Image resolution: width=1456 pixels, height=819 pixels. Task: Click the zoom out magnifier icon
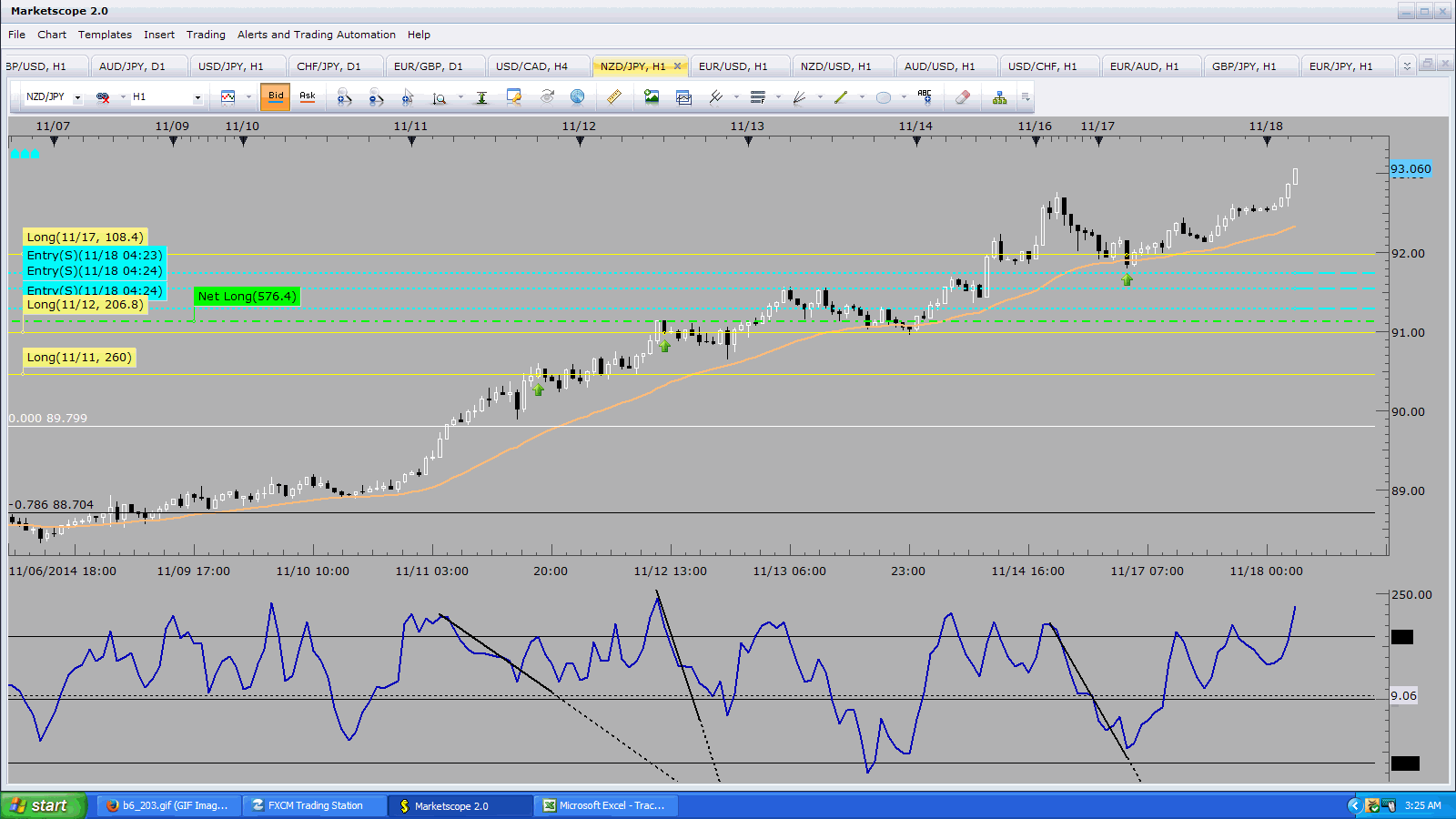(376, 97)
